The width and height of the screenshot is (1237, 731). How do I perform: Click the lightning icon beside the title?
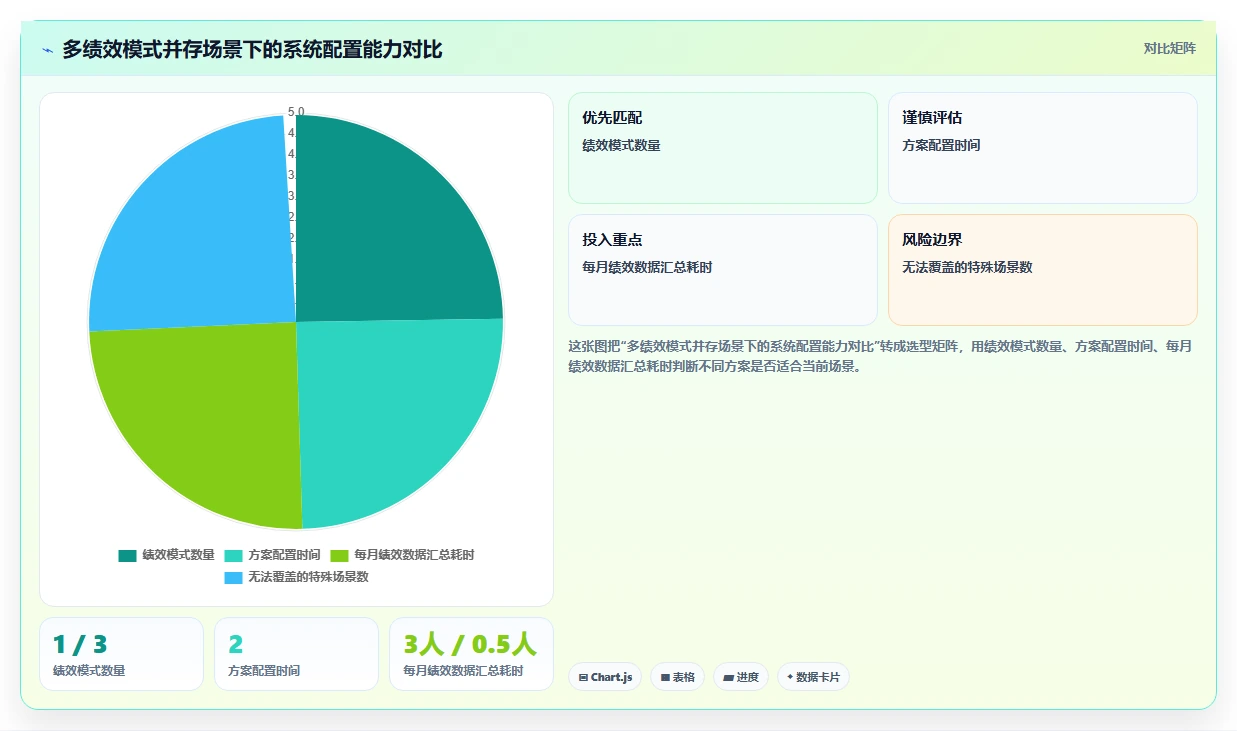[47, 50]
